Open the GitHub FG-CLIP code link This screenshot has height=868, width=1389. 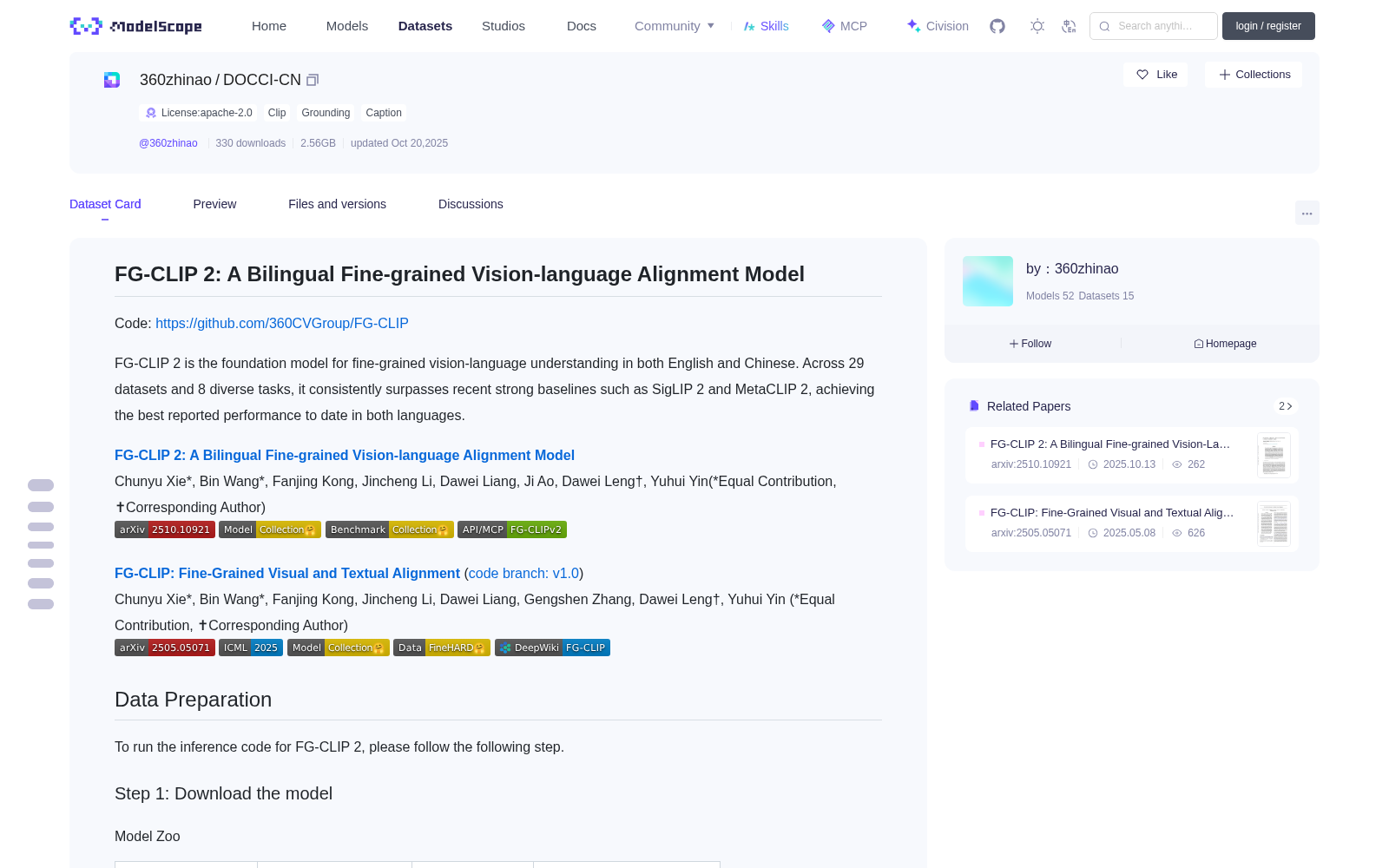[x=282, y=323]
